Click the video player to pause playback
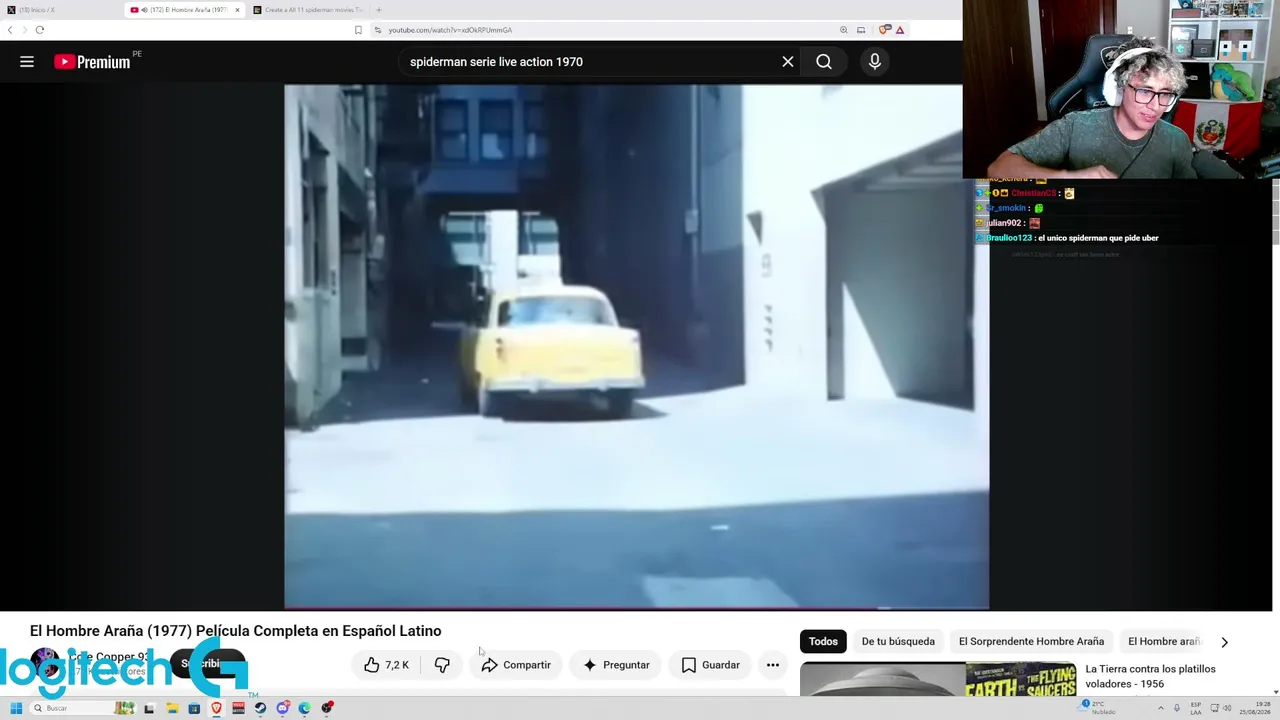 point(636,346)
